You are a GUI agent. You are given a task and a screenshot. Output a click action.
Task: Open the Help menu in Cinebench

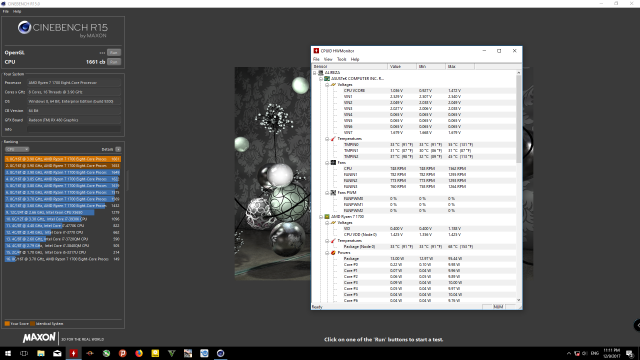(x=17, y=11)
